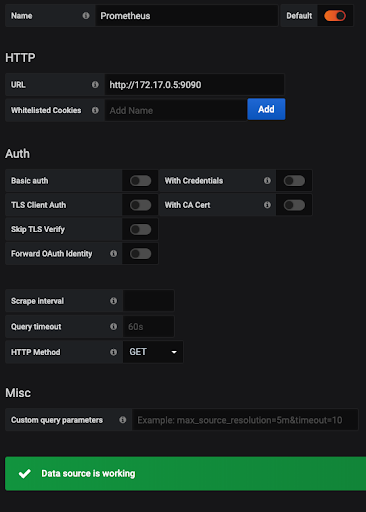Screen dimensions: 366x512
Task: Toggle the With CA Cert switch
Action: (294, 205)
